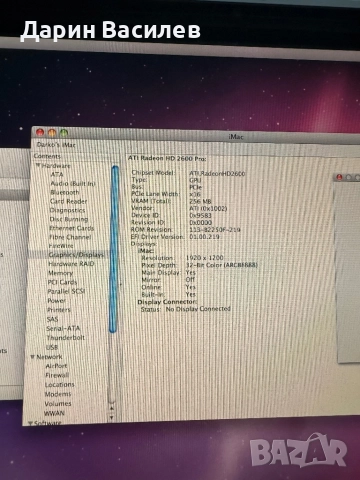Collapse the Software section triangle
Viewport: 360px width, 480px height.
click(30, 423)
